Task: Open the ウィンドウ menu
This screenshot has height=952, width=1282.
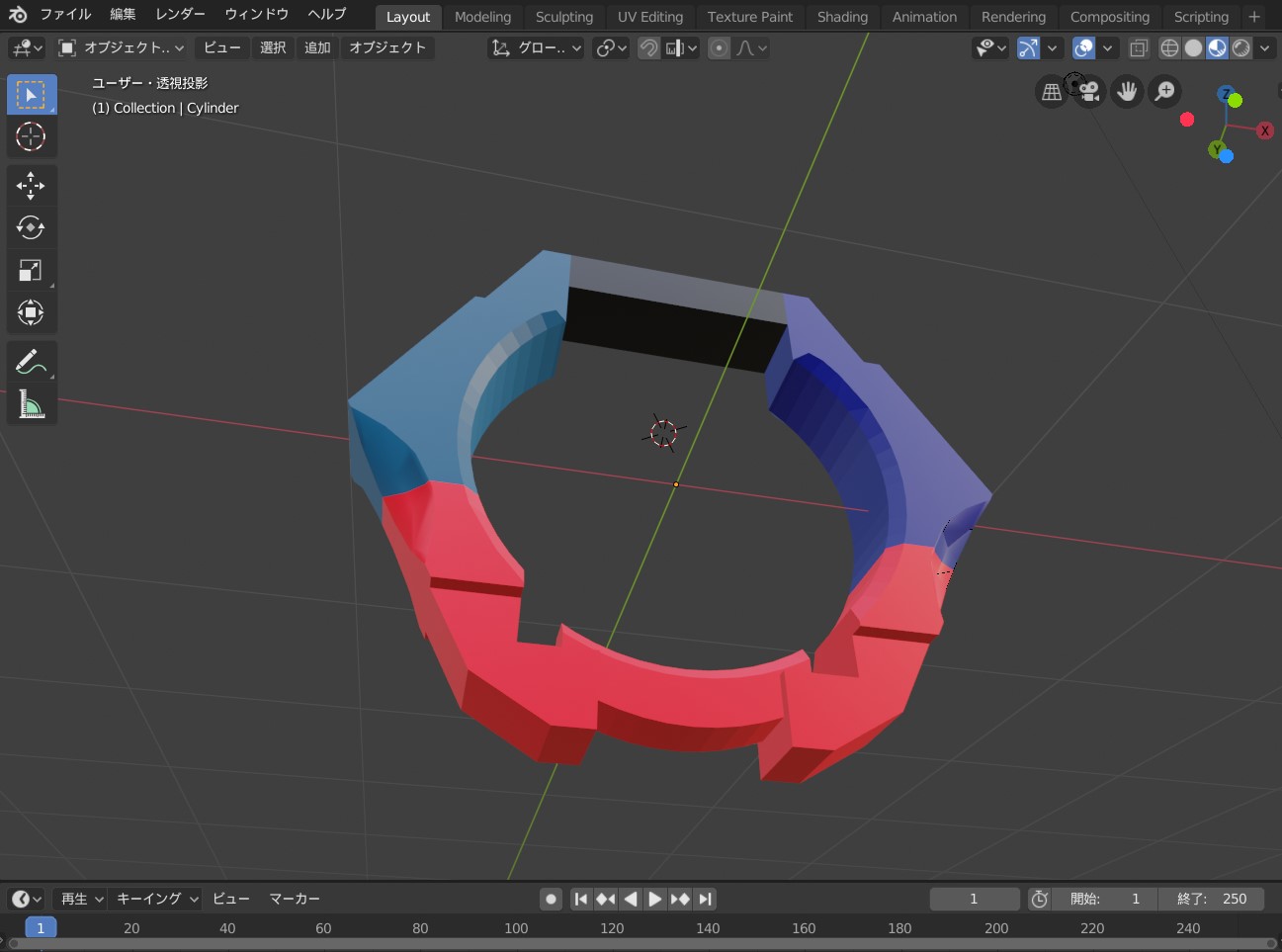Action: (256, 15)
